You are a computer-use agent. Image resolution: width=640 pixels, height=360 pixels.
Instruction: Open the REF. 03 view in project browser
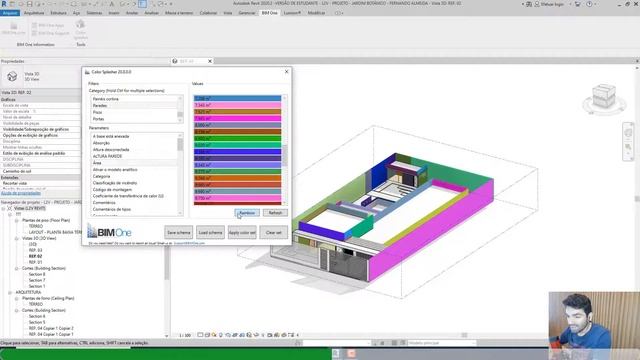point(36,250)
